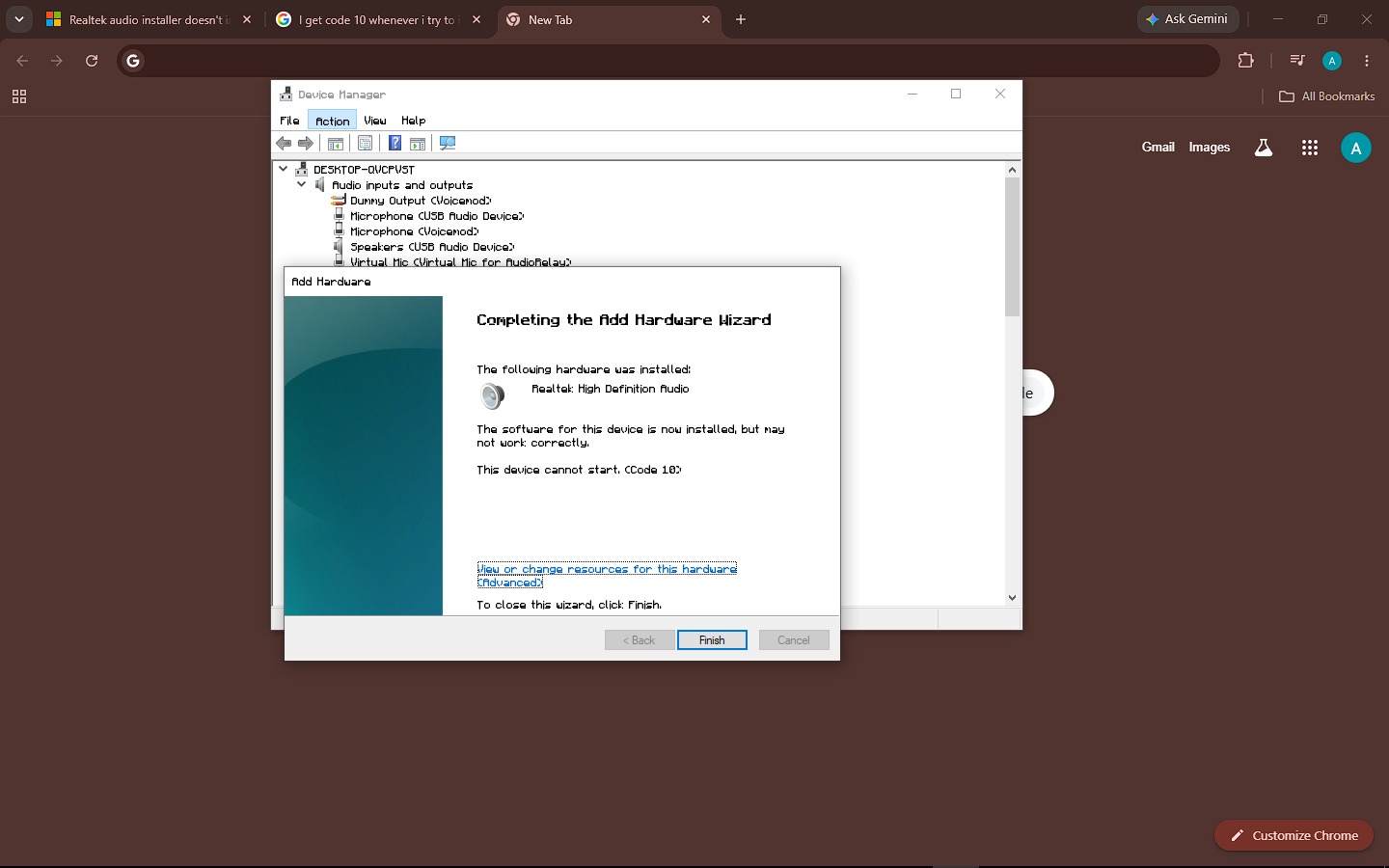Open the Properties toolbar icon in Device Manager
The height and width of the screenshot is (868, 1389).
[365, 143]
